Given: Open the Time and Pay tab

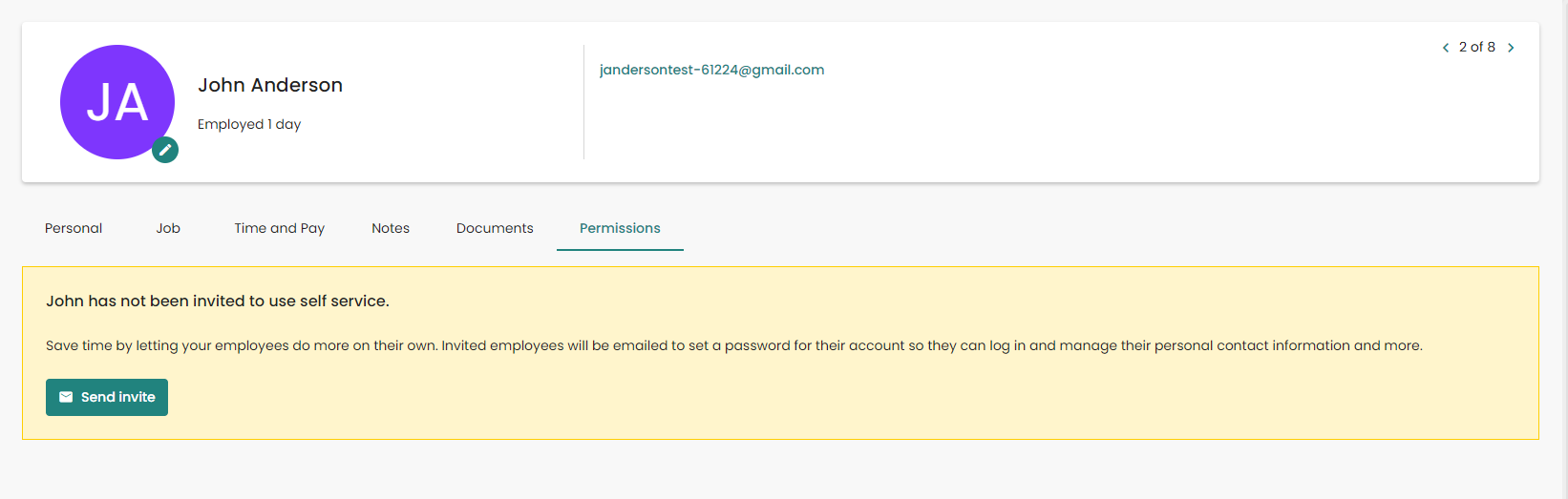Looking at the screenshot, I should click(x=280, y=228).
